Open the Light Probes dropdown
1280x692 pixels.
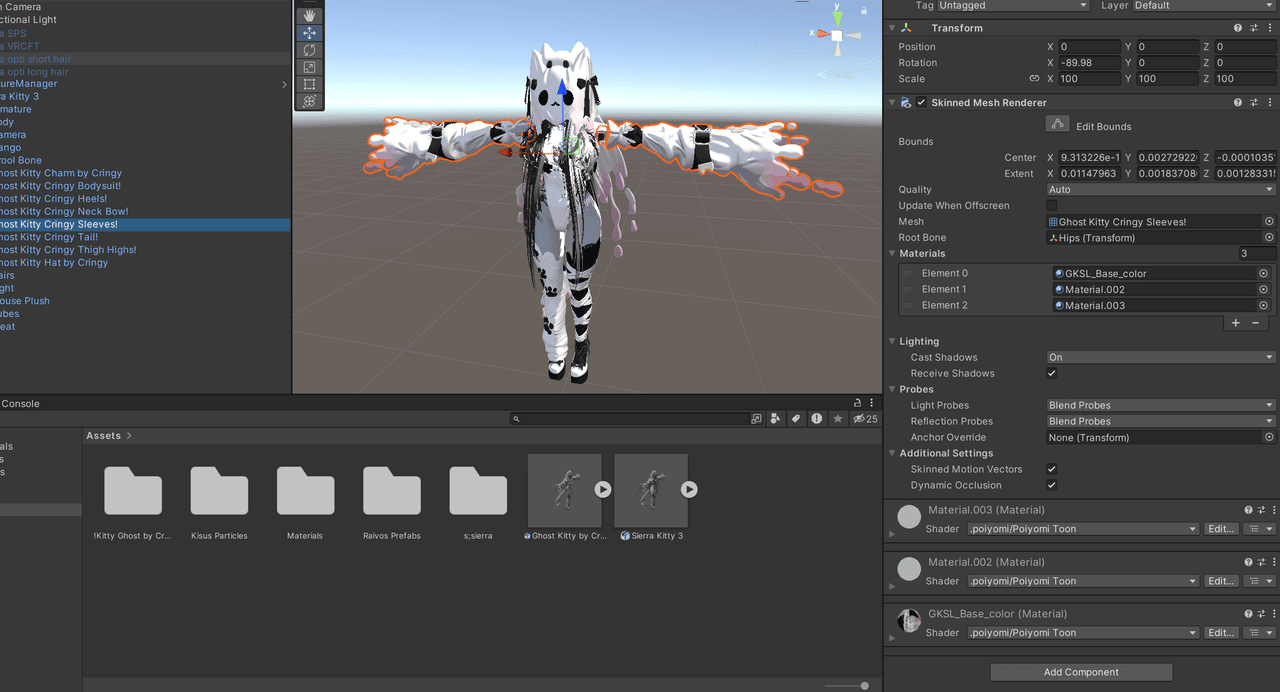pyautogui.click(x=1161, y=405)
